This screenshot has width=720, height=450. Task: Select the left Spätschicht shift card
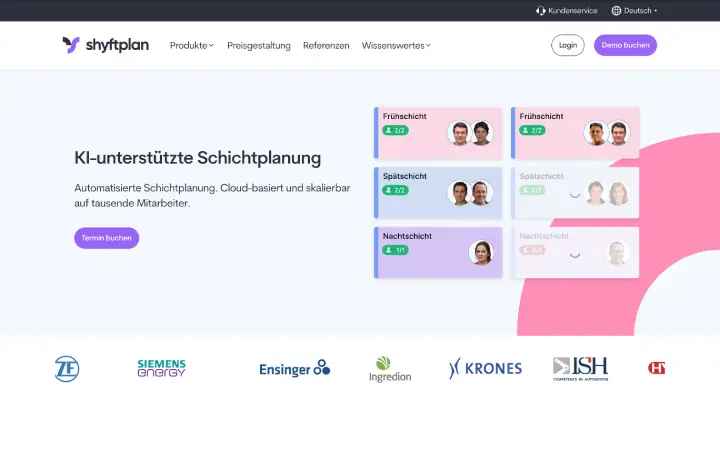click(x=439, y=193)
